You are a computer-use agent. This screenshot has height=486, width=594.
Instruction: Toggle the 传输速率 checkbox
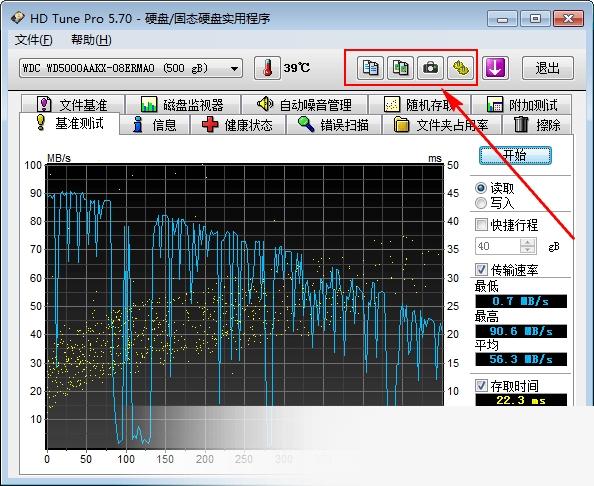(481, 270)
